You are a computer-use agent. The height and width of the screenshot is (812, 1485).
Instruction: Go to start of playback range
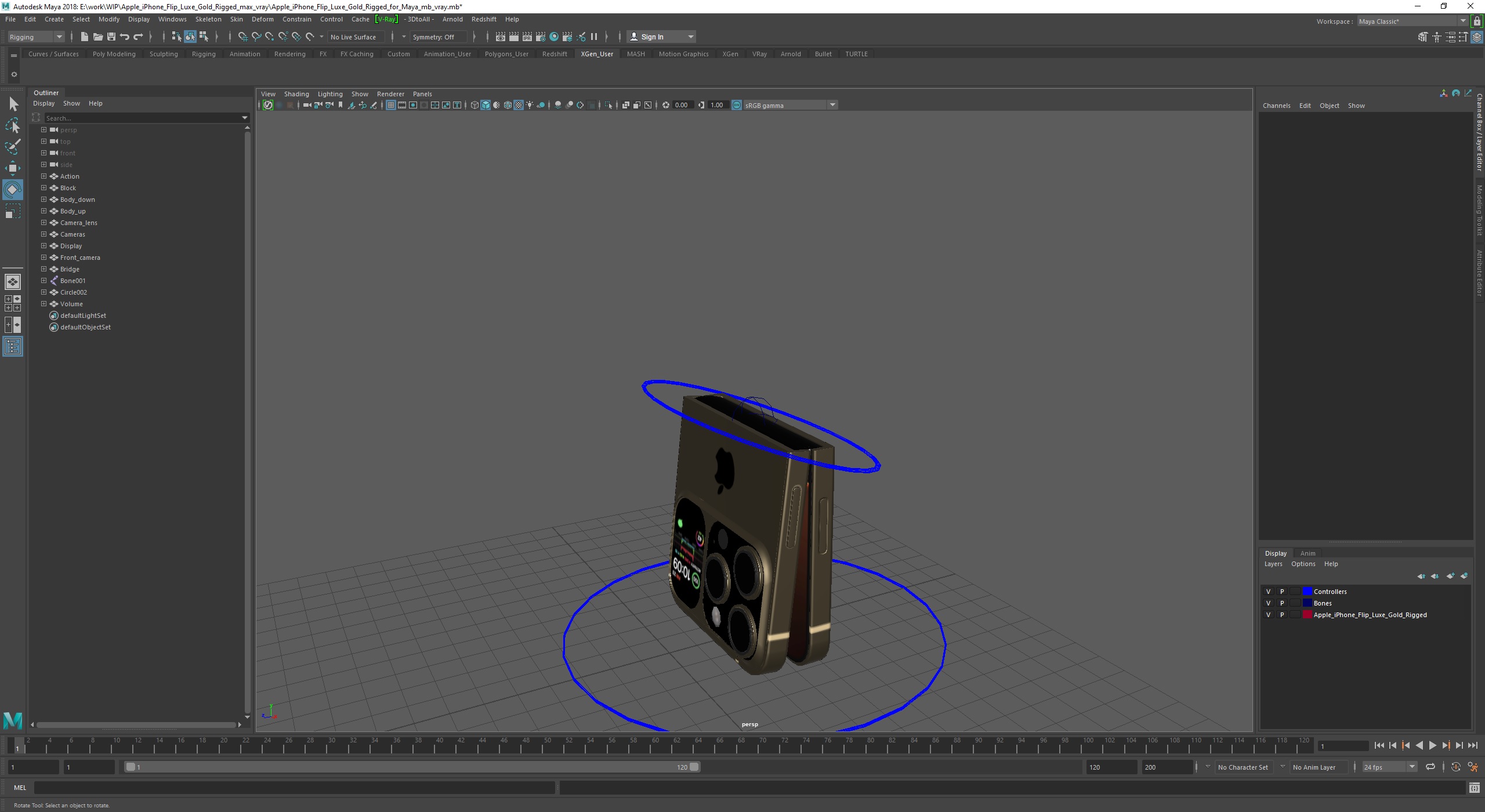click(1379, 746)
